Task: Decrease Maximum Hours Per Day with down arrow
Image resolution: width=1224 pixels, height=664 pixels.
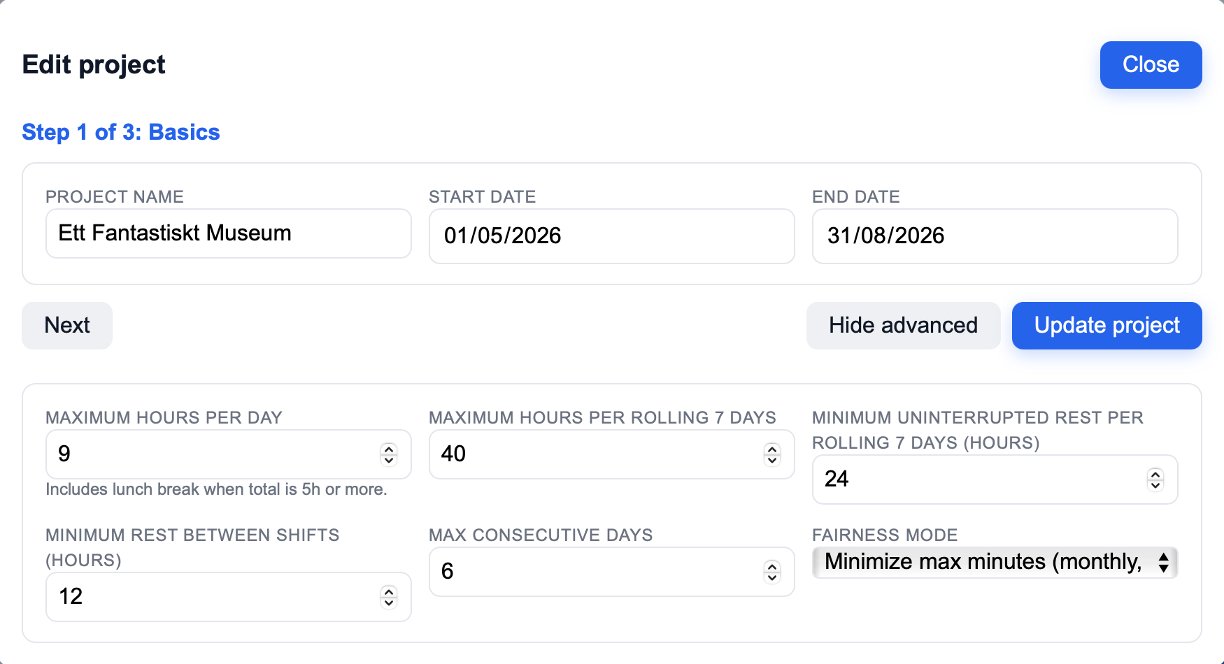Action: (389, 460)
